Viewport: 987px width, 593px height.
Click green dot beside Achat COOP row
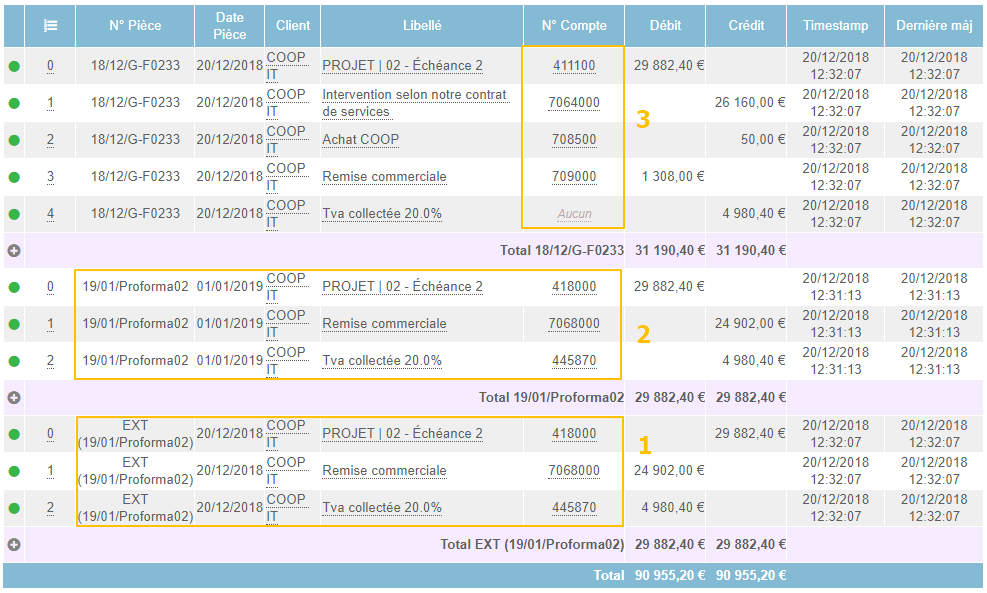(x=14, y=141)
